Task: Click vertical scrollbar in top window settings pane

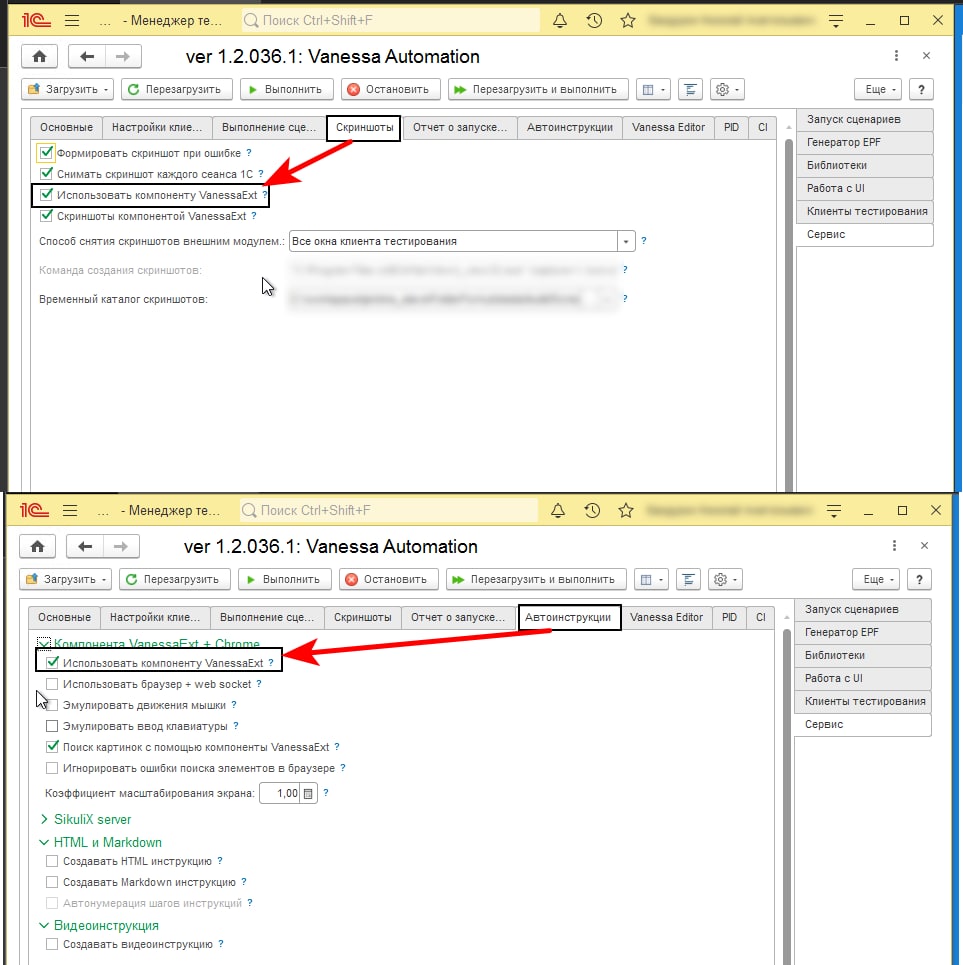Action: click(x=789, y=314)
